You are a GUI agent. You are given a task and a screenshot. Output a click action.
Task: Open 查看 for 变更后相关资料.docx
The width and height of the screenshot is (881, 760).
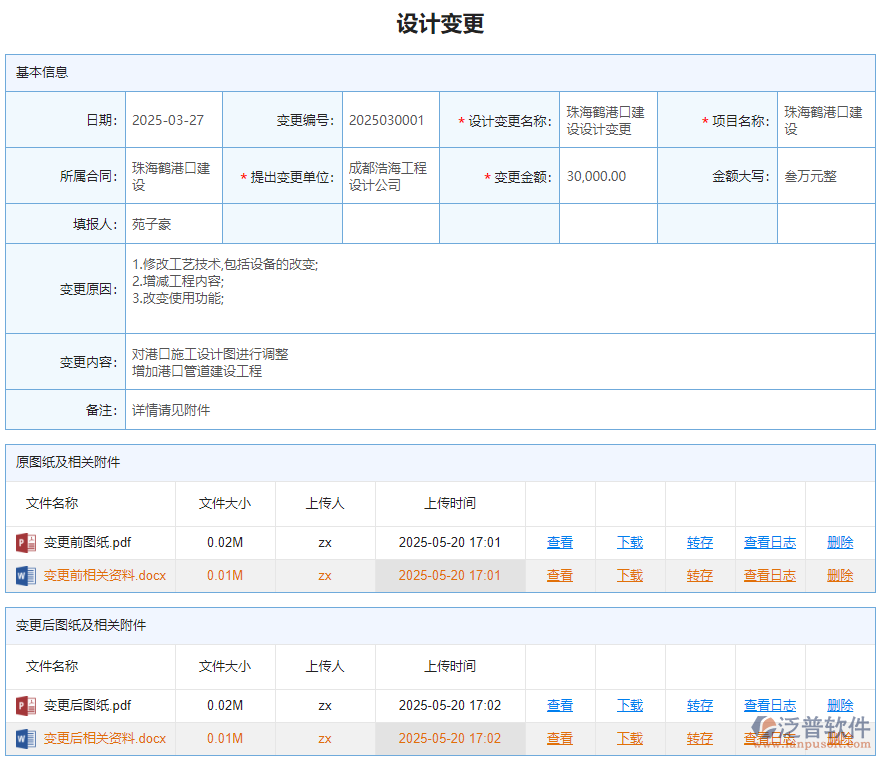tap(560, 738)
